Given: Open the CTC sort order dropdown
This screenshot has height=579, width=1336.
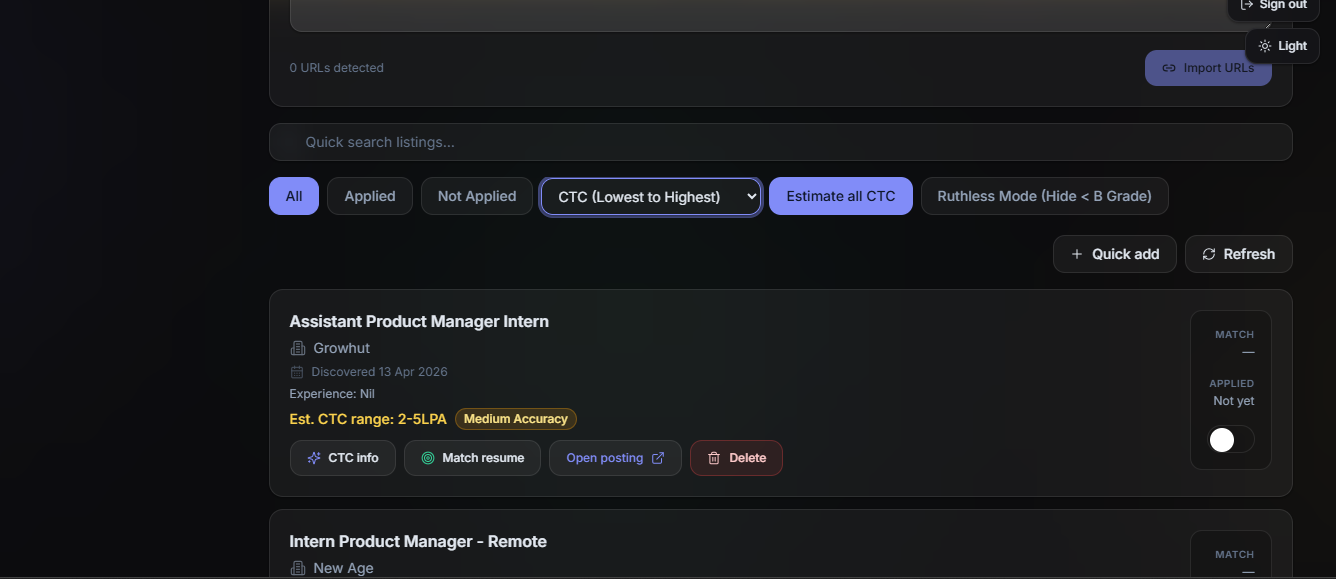Looking at the screenshot, I should pos(651,197).
